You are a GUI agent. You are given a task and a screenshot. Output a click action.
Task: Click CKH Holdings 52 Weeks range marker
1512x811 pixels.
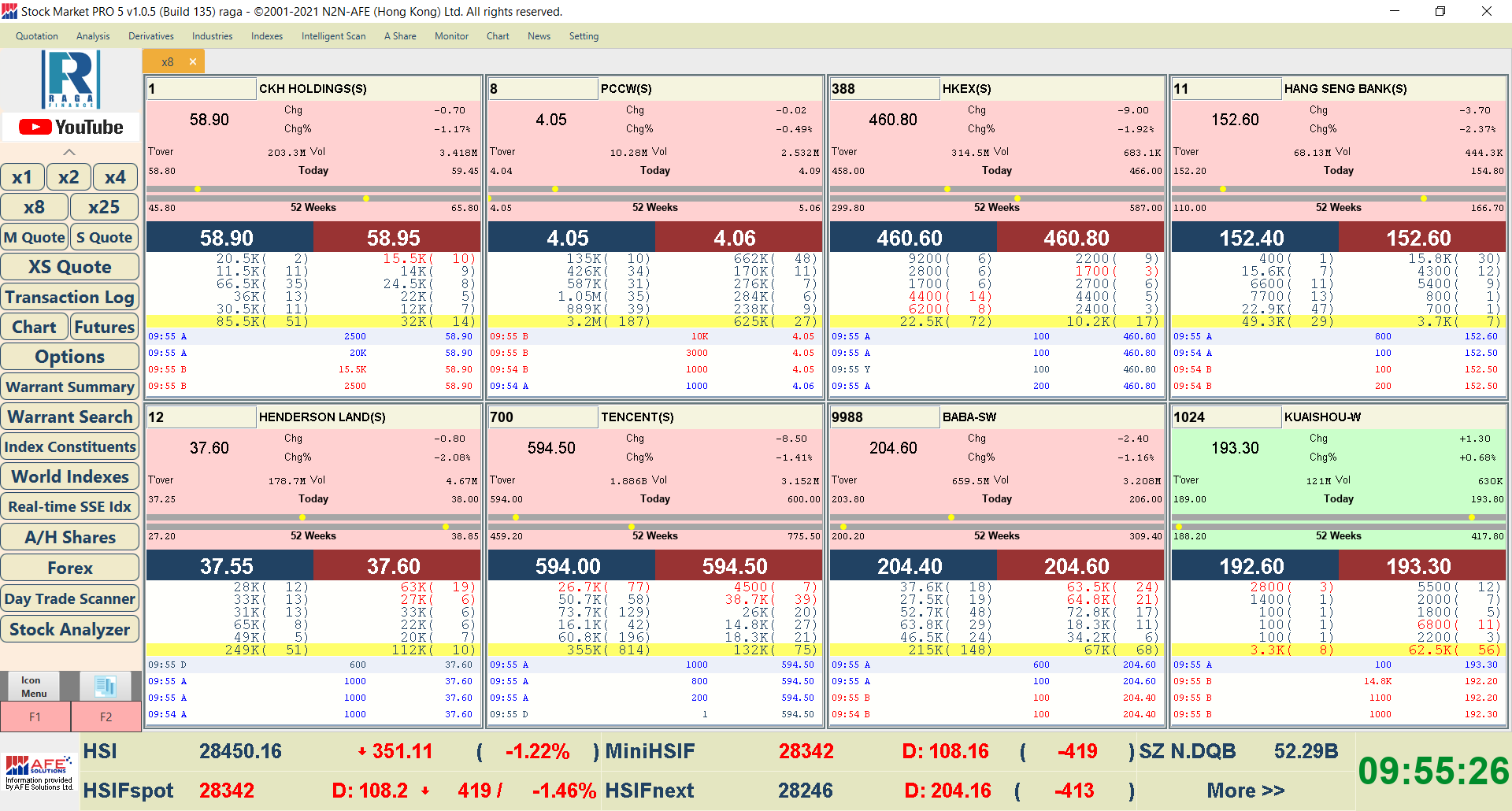click(x=366, y=198)
